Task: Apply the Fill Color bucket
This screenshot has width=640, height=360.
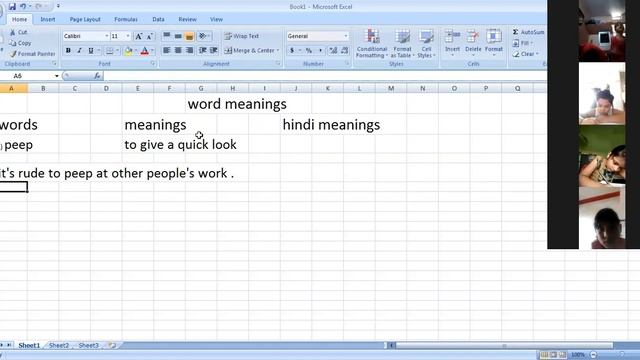Action: (x=128, y=51)
